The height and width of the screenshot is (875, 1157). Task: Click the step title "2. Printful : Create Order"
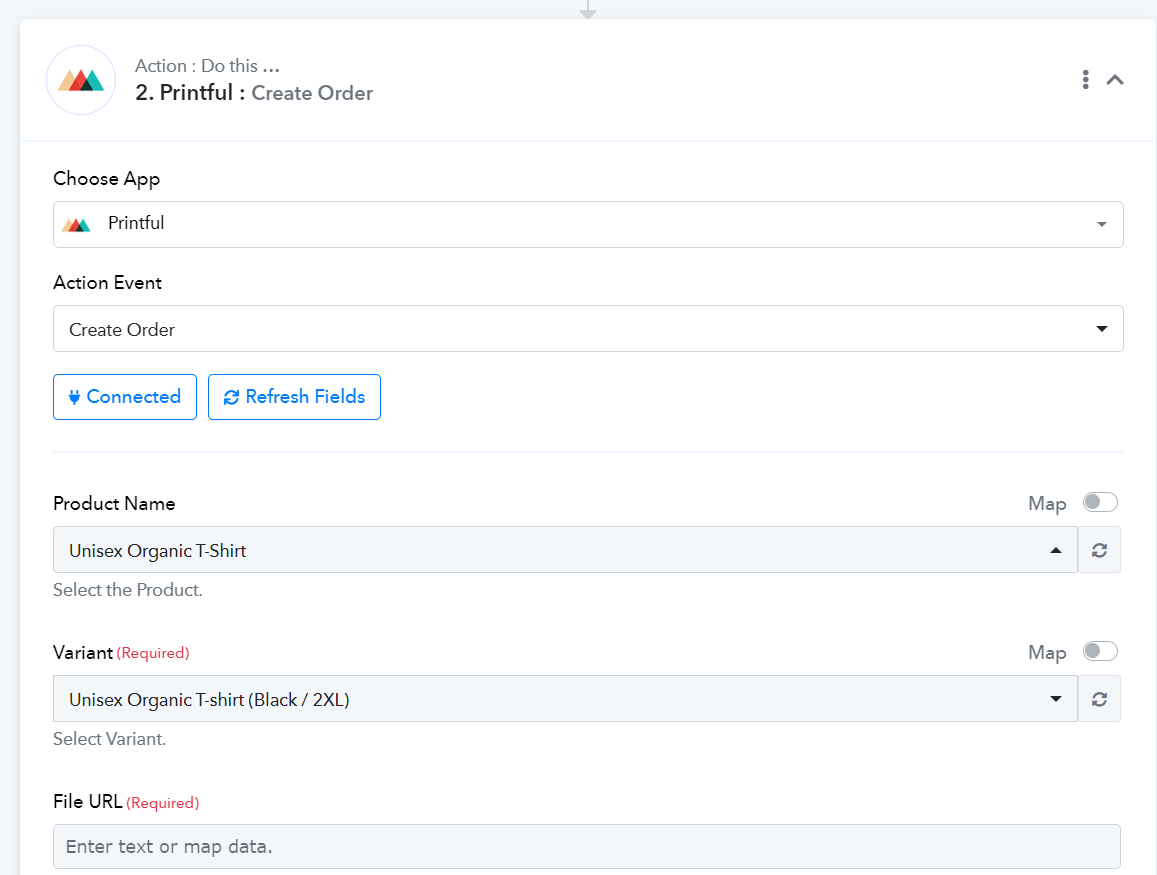pyautogui.click(x=254, y=93)
